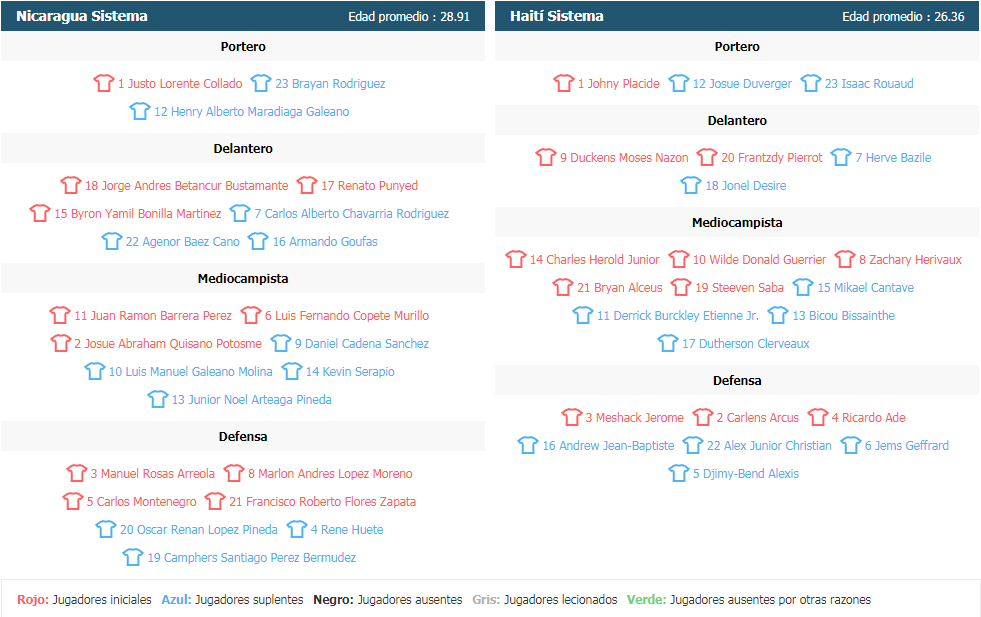The height and width of the screenshot is (617, 981).
Task: Open Frantzdy Pierrot player link
Action: [x=771, y=158]
